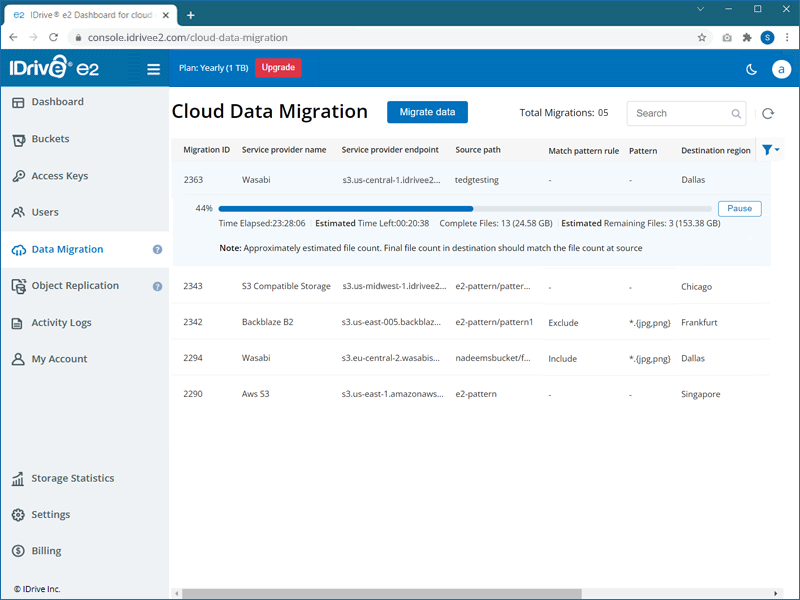The width and height of the screenshot is (800, 600).
Task: Click the Data Migration help icon
Action: pos(157,250)
